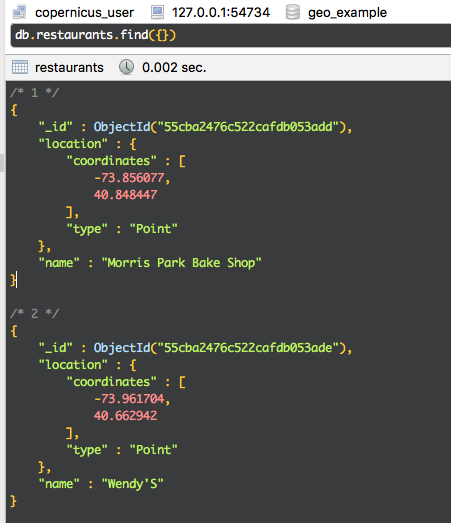Screen dimensions: 451x523
Task: Click the /* 1 */ document comment
Action: click(x=35, y=93)
